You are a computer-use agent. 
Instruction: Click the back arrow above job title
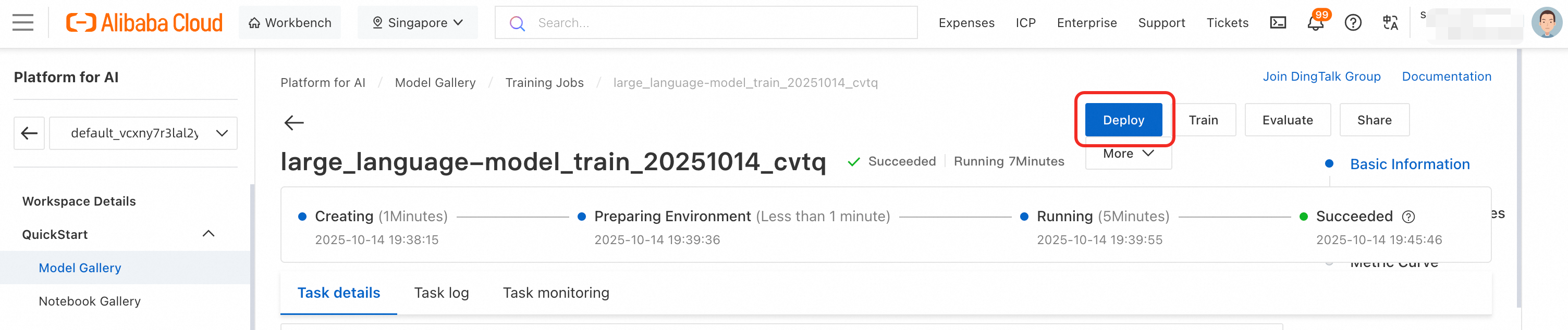pos(294,123)
